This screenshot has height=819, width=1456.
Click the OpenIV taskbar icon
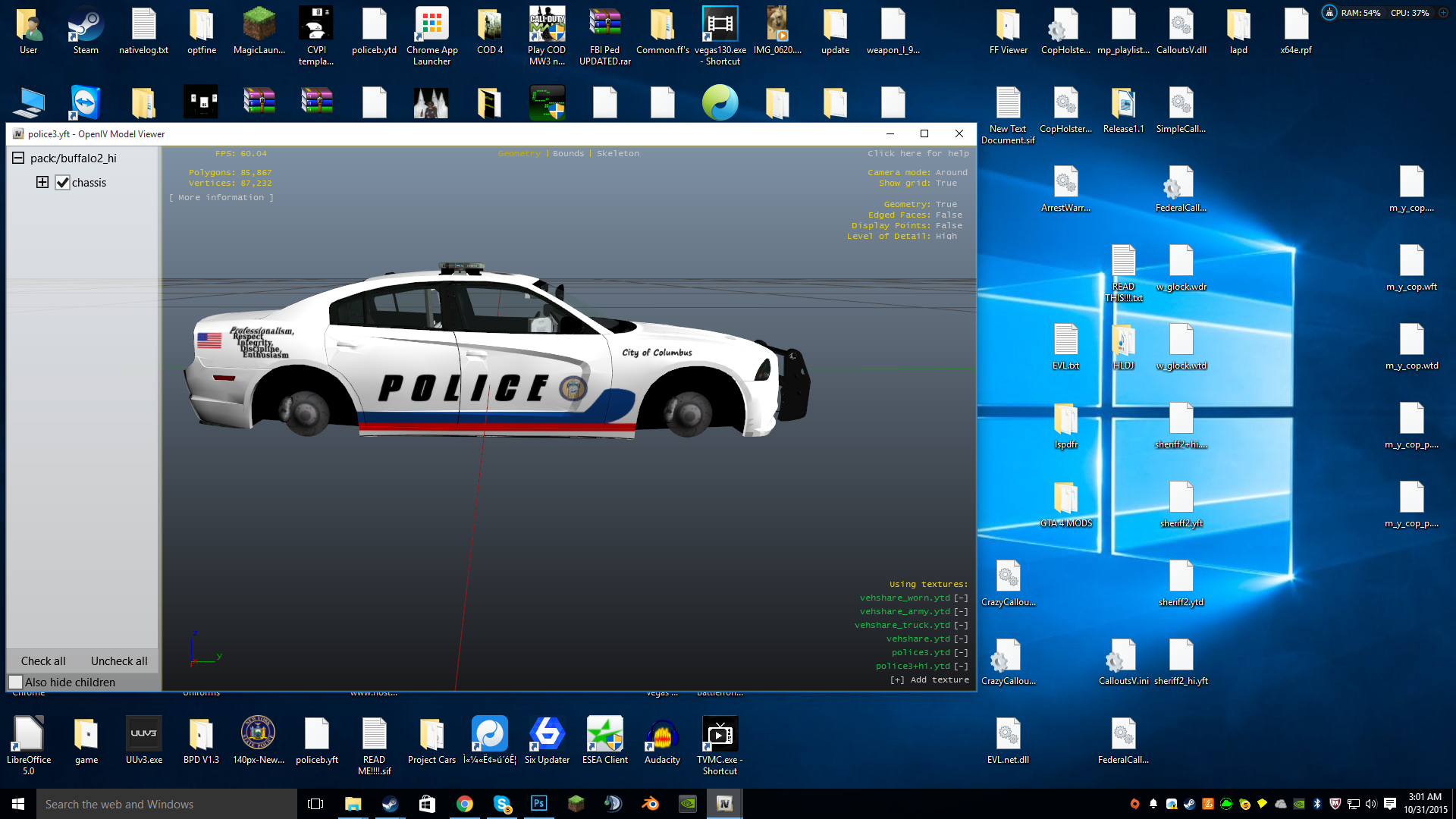724,804
